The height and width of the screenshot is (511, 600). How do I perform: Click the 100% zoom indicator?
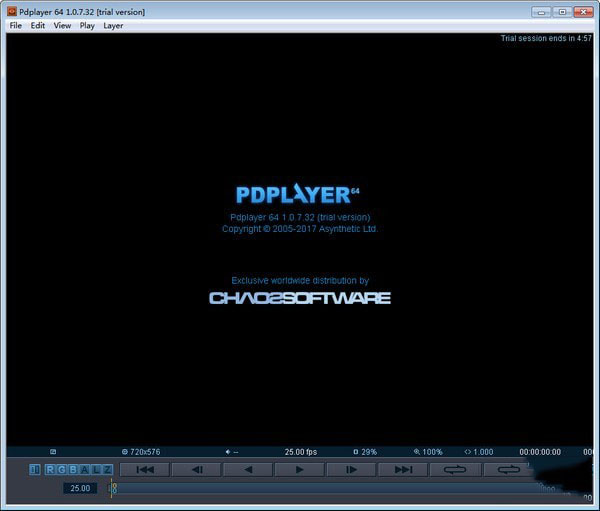click(x=428, y=452)
